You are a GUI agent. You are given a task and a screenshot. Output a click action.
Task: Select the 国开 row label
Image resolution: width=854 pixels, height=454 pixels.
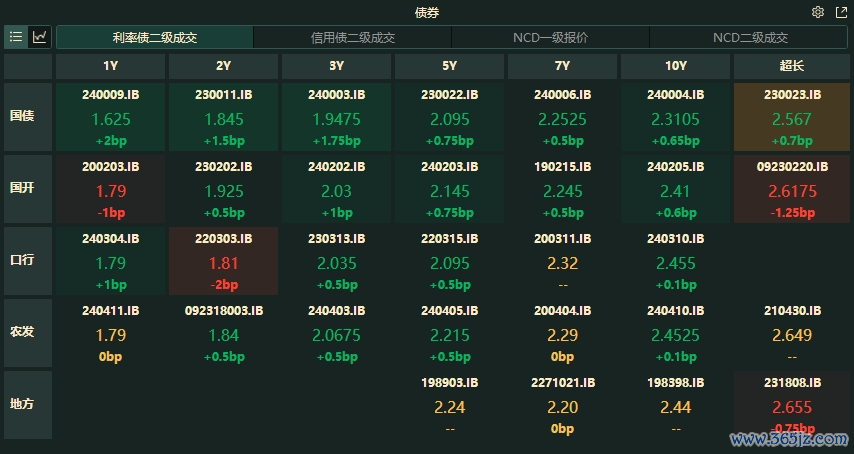23,188
